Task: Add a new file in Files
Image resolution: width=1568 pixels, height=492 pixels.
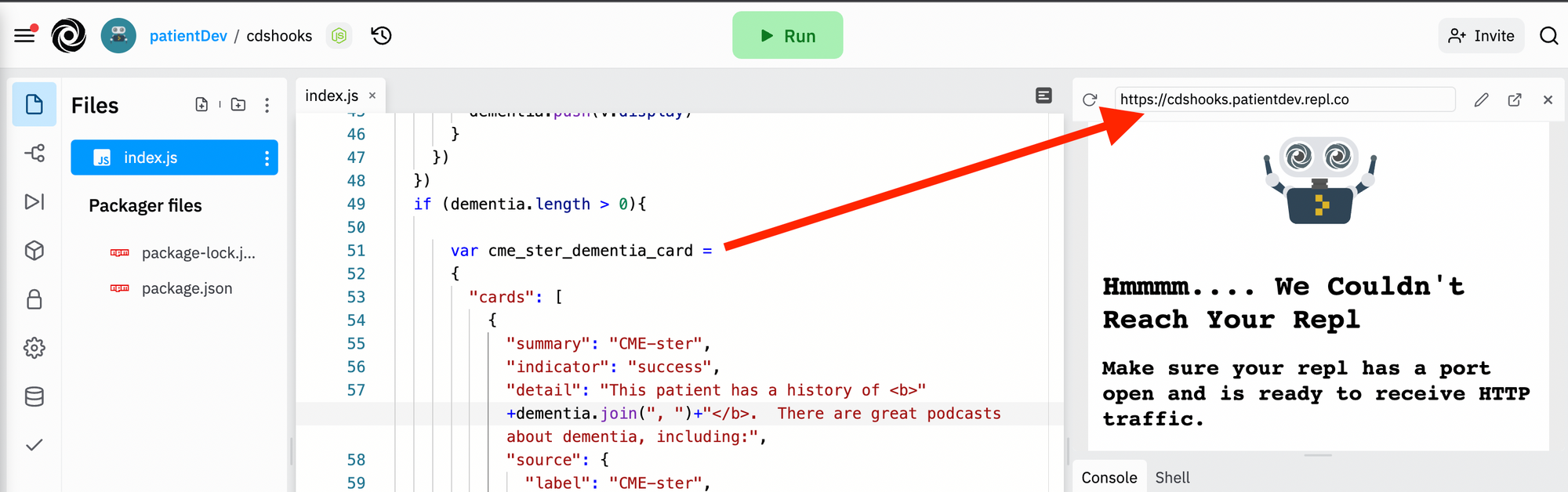Action: (x=201, y=104)
